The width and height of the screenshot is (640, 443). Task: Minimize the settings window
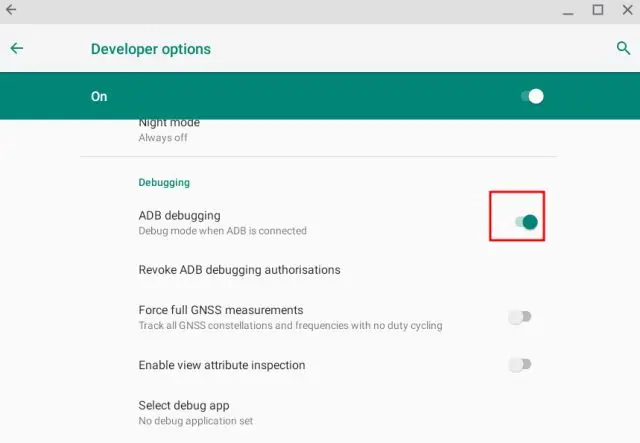[568, 10]
